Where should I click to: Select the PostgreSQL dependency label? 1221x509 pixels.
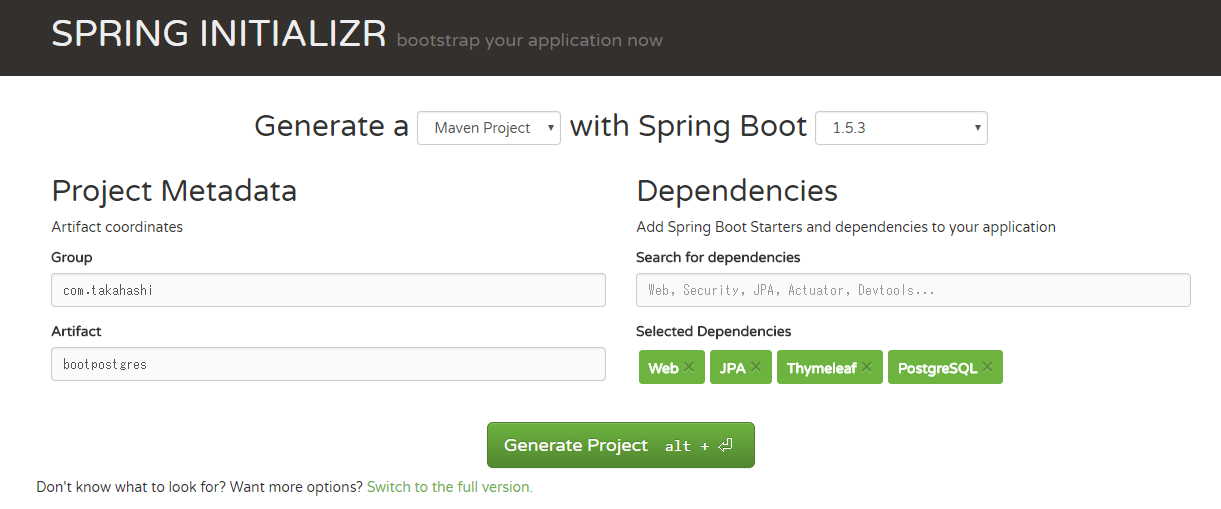[x=937, y=368]
